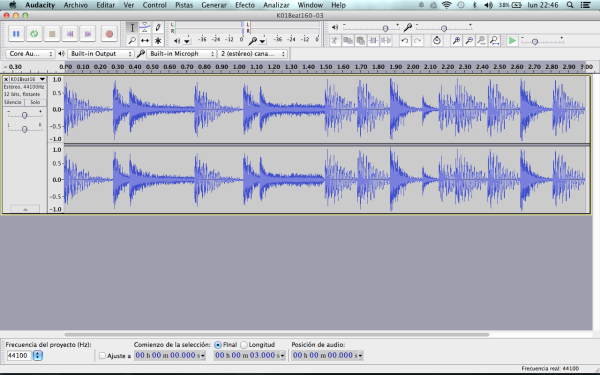Click the Paste toolbar icon
Viewport: 600px width, 375px height.
pyautogui.click(x=360, y=41)
